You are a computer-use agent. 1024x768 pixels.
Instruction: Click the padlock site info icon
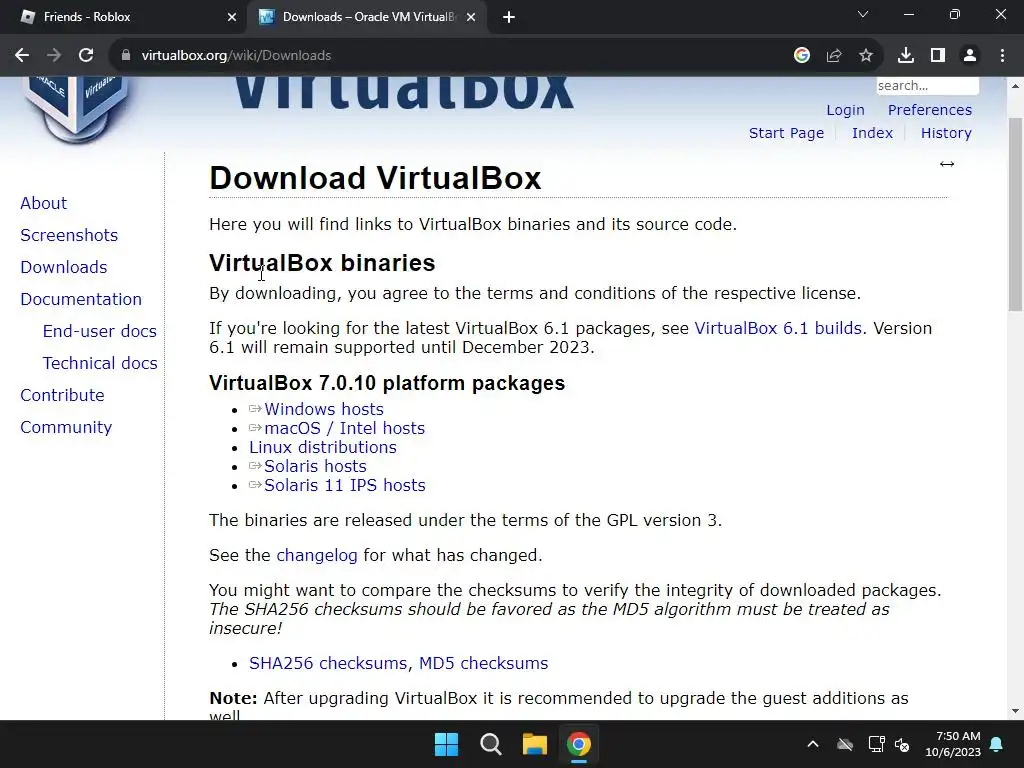pyautogui.click(x=125, y=56)
